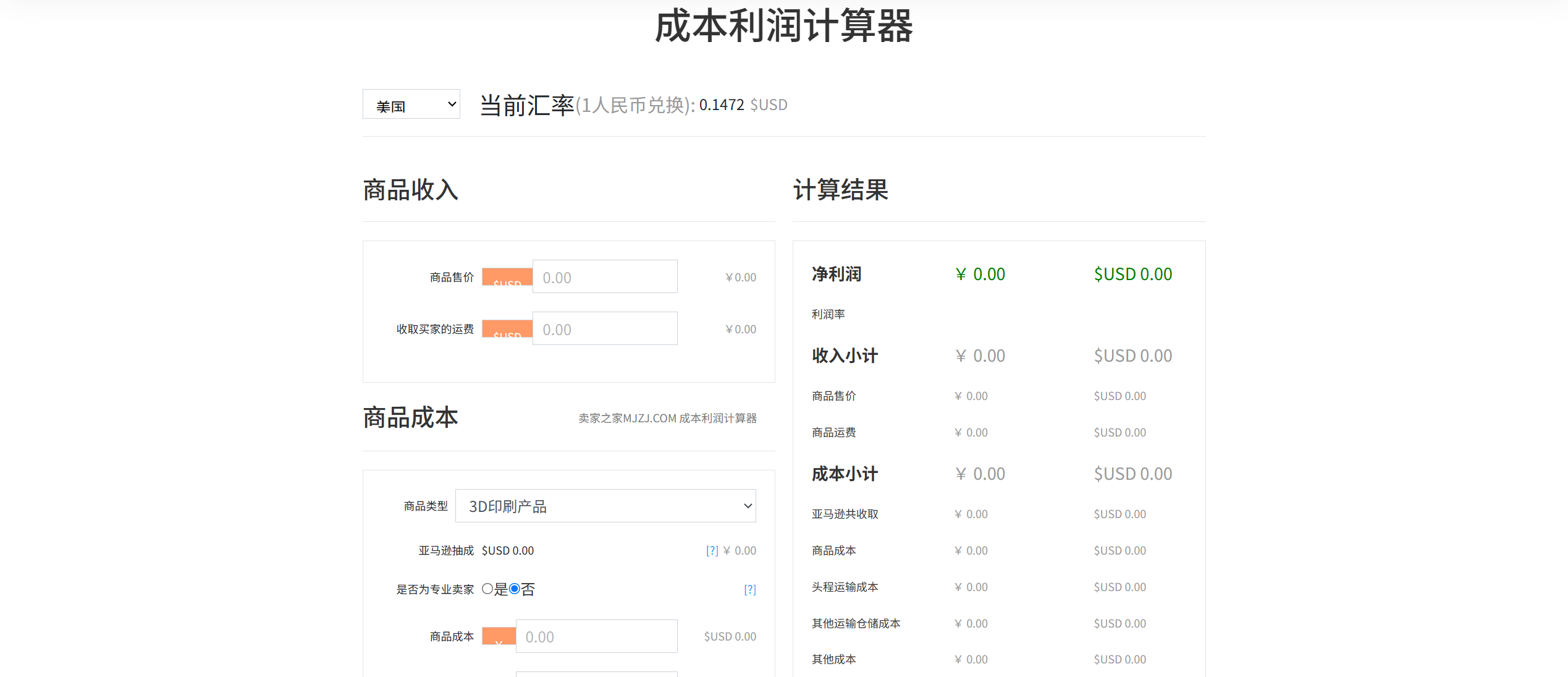Open the 美国 country dropdown
Screen dimensions: 1568x677
pyautogui.click(x=411, y=104)
